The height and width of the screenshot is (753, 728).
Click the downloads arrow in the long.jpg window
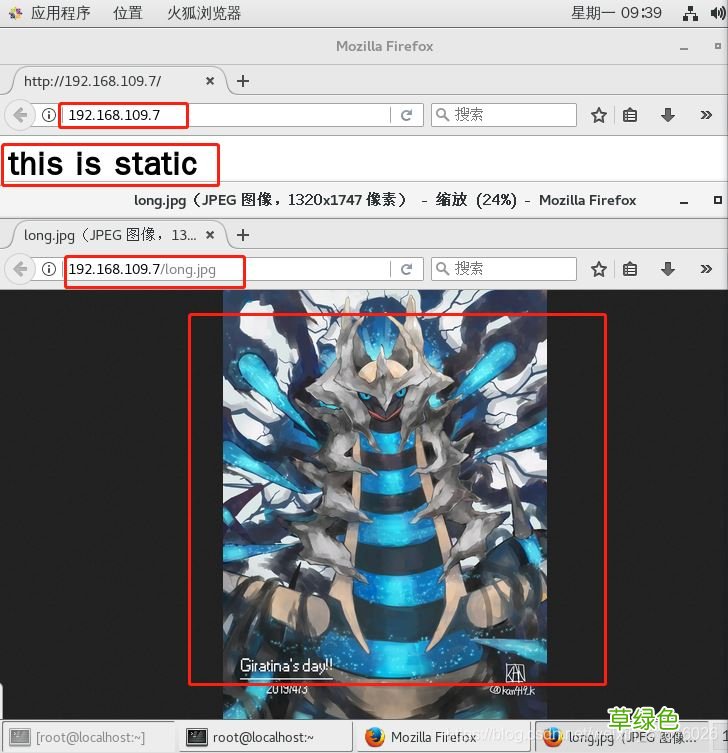(668, 270)
